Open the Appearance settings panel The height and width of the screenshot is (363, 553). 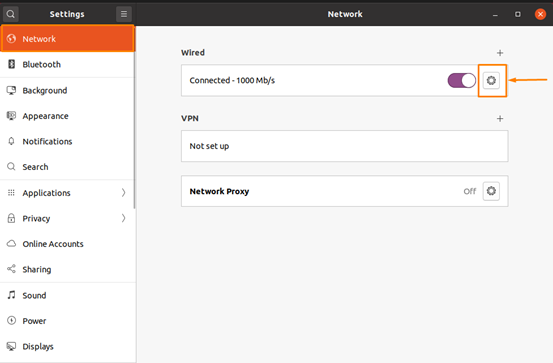point(67,116)
